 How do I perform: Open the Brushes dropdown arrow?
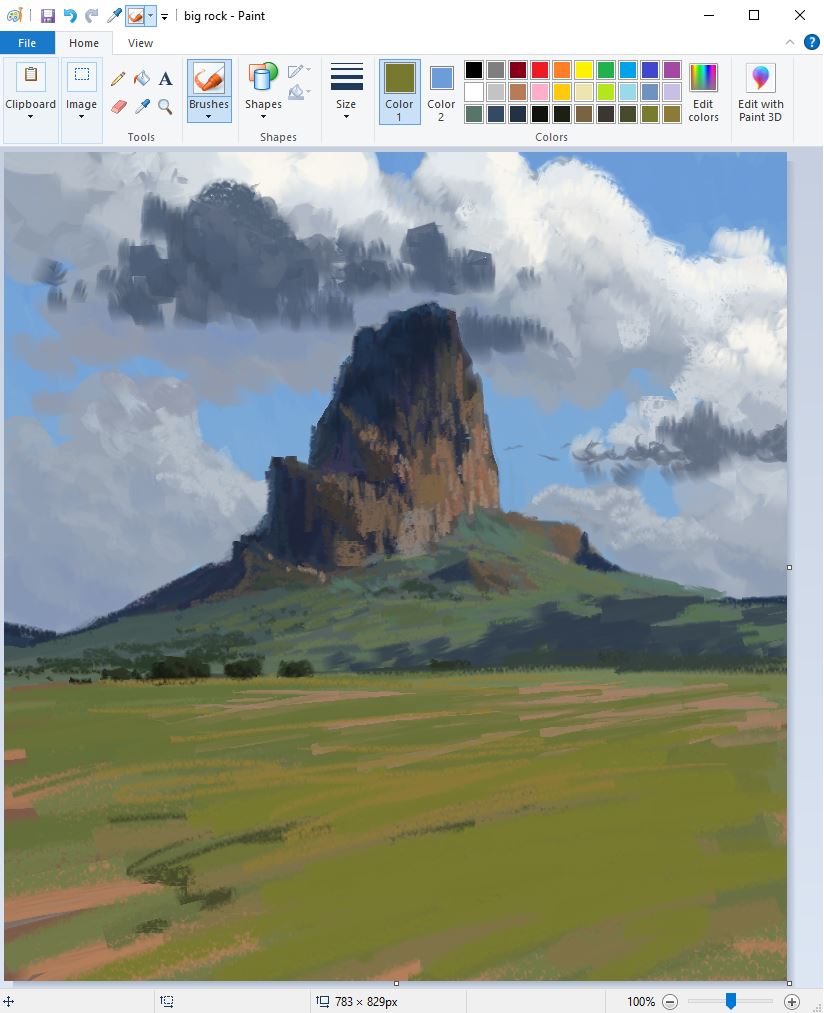click(209, 117)
